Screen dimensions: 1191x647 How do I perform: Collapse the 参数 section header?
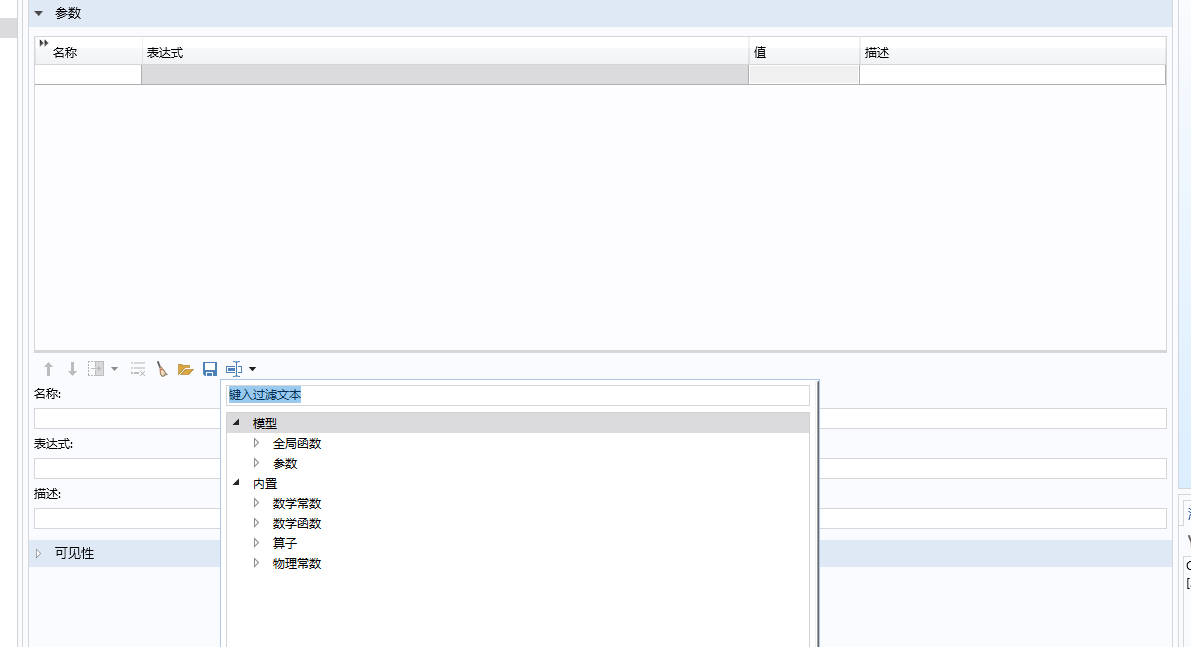(38, 13)
